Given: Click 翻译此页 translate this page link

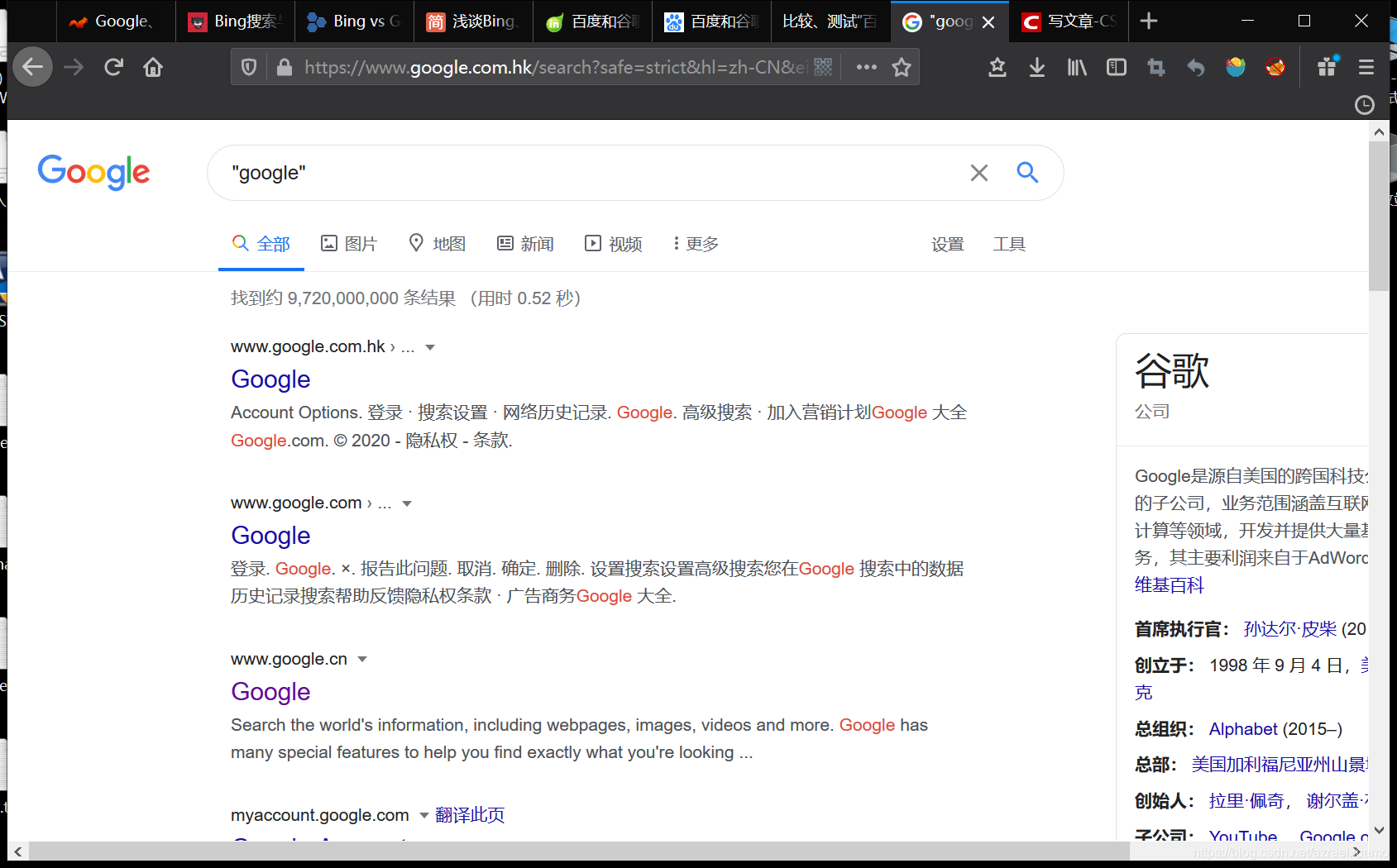Looking at the screenshot, I should click(470, 815).
